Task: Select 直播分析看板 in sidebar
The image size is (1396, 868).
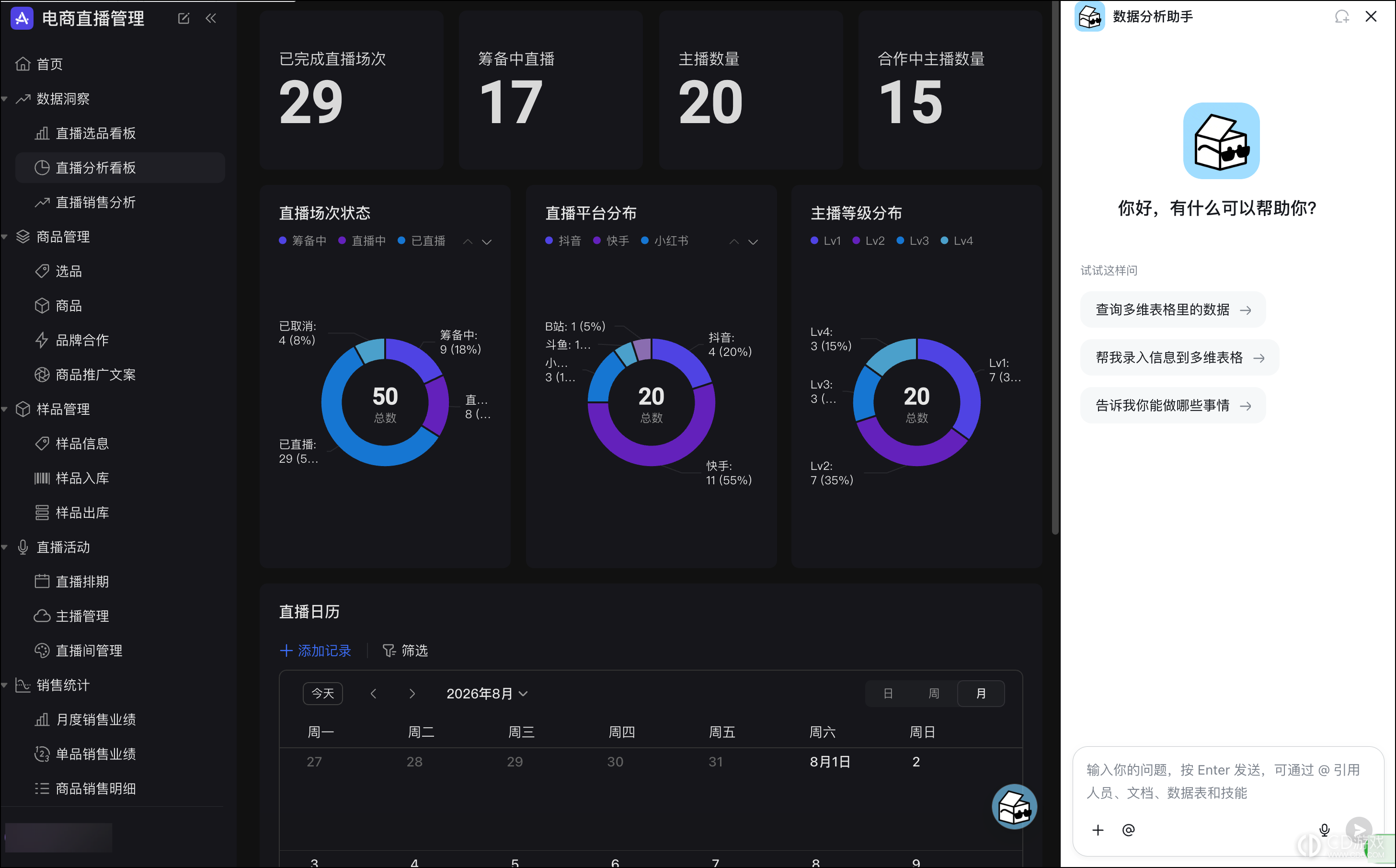Action: point(119,168)
